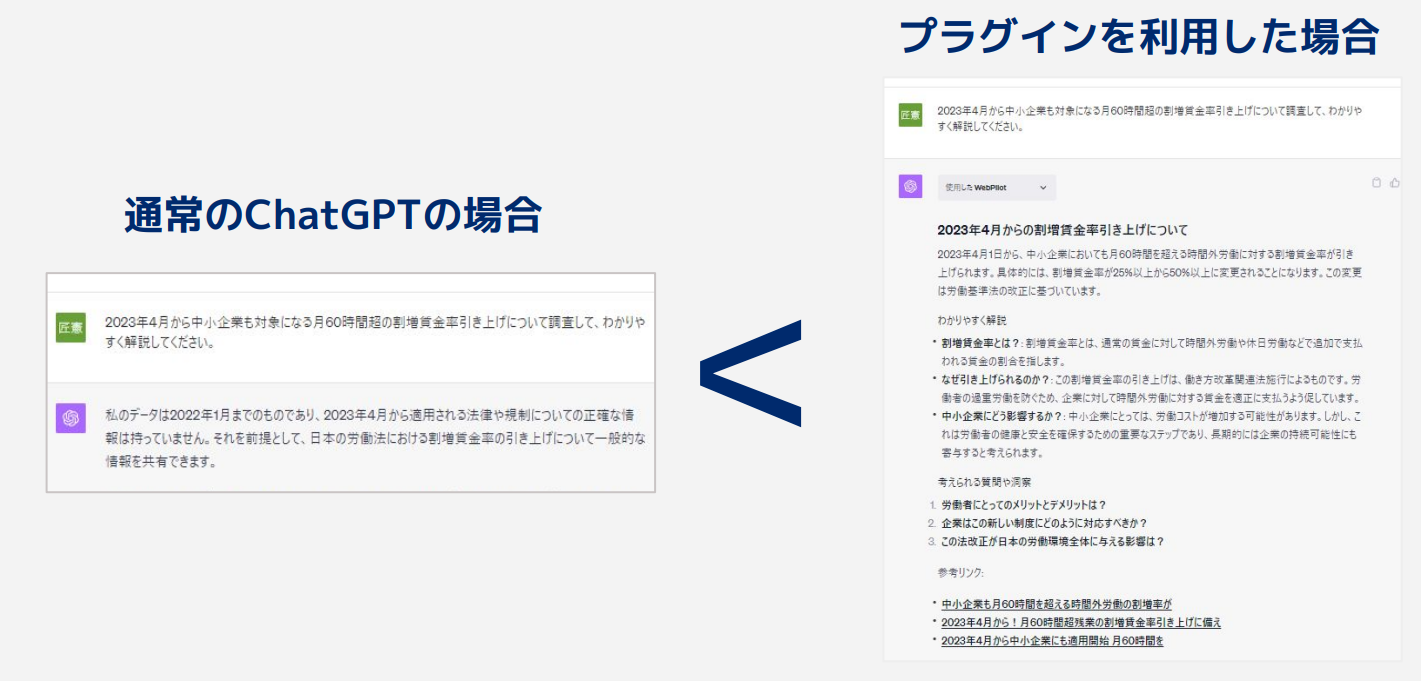The image size is (1421, 681).
Task: Click the title 通常のChatGPTの場合
Action: (333, 214)
